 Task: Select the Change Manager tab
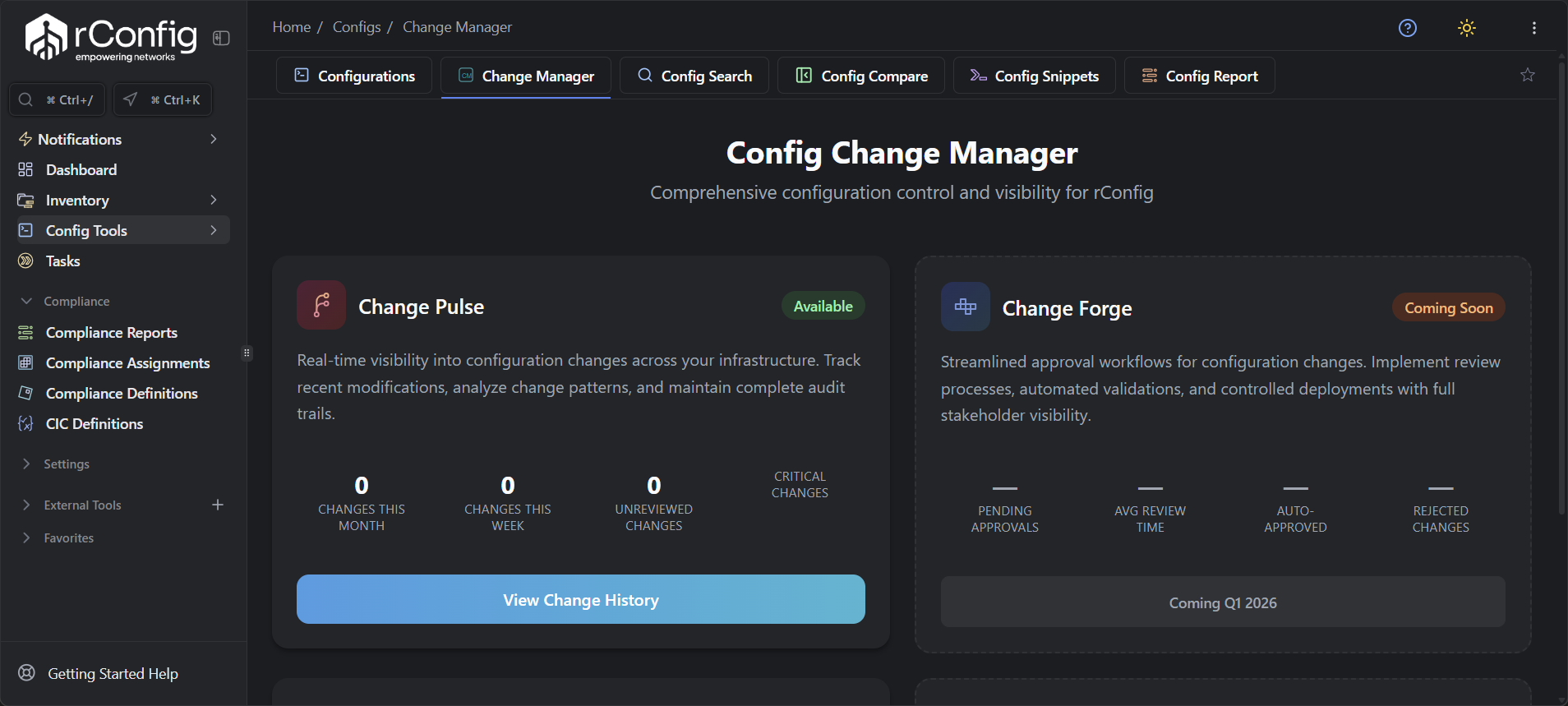pos(526,76)
